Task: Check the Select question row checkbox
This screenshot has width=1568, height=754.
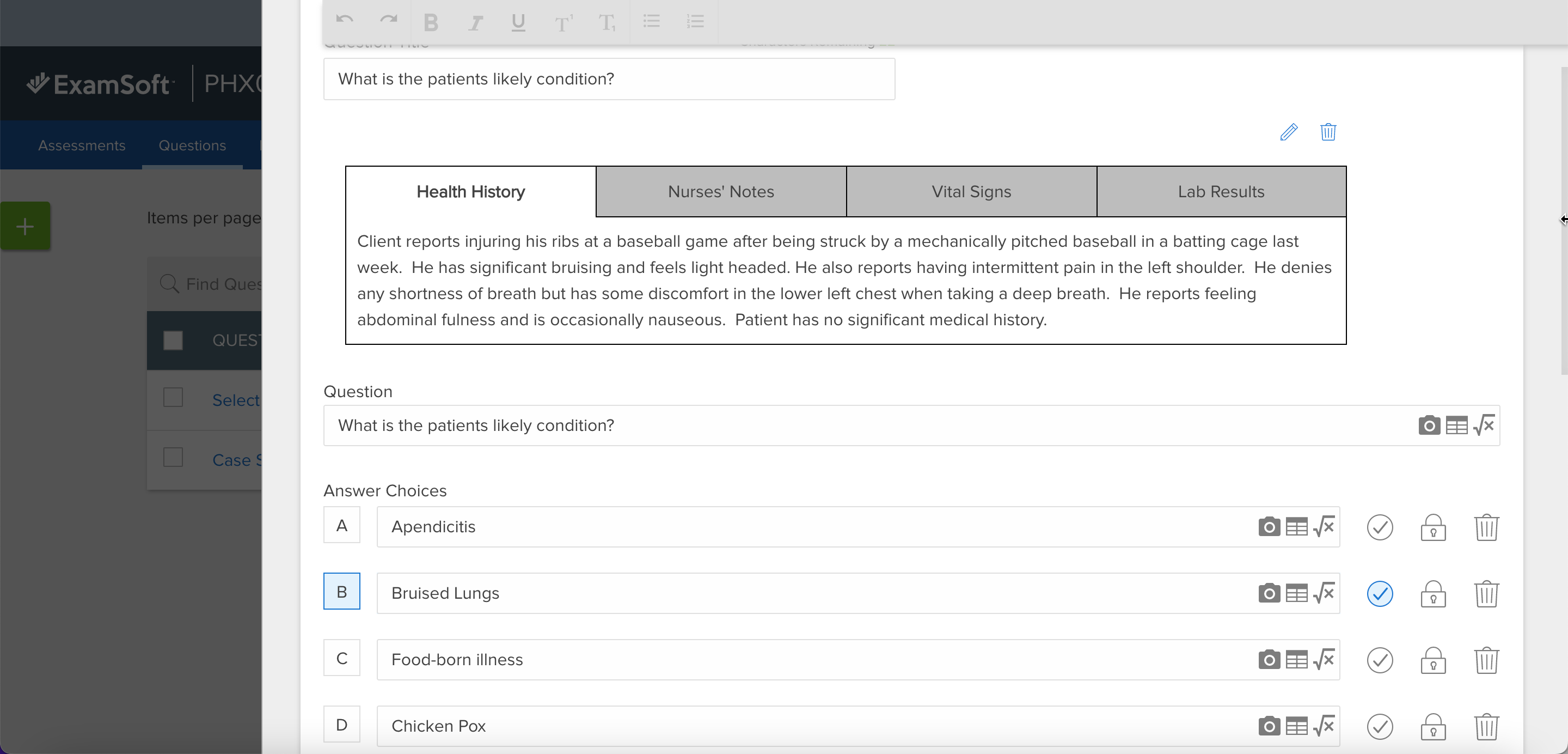Action: click(173, 397)
